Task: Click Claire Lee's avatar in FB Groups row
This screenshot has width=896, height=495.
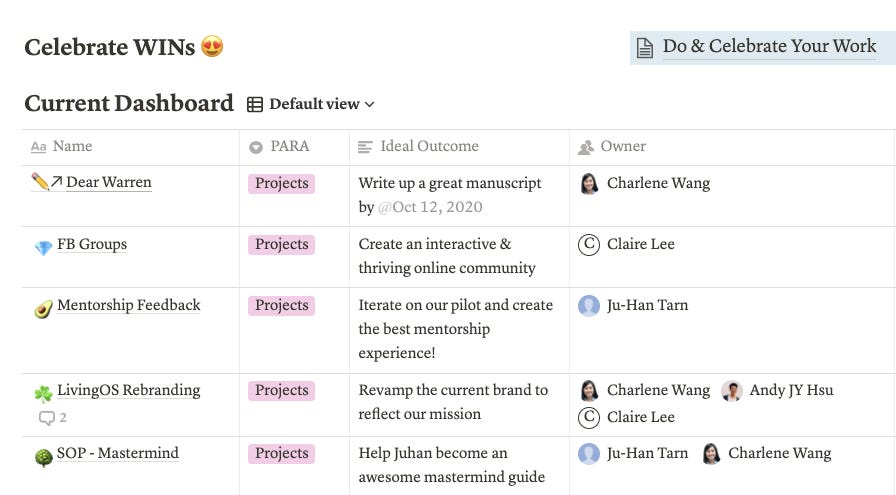Action: pyautogui.click(x=589, y=245)
